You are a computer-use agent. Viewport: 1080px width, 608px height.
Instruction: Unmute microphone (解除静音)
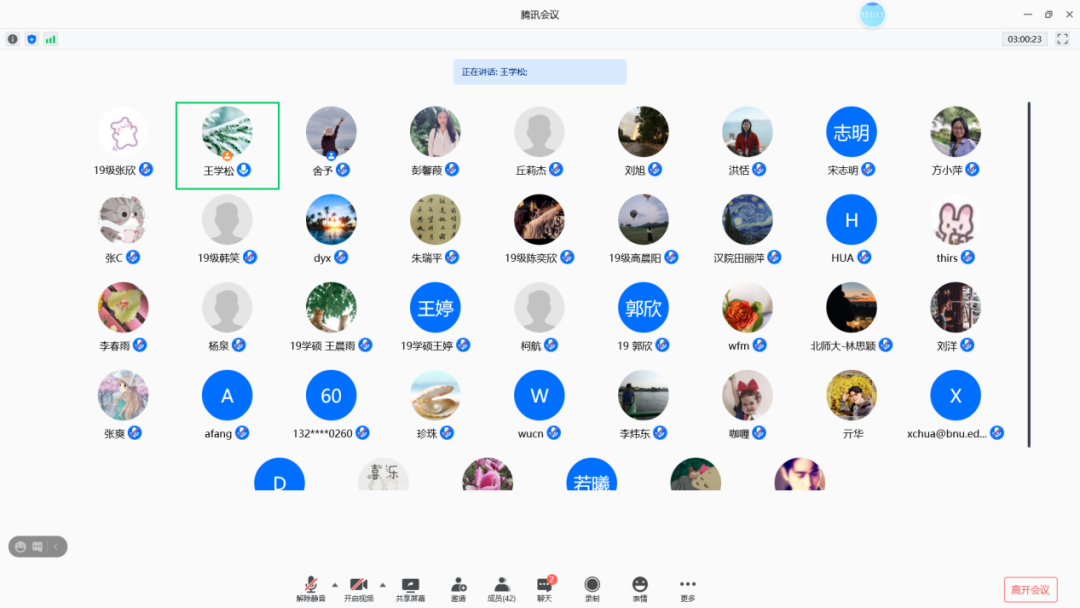(x=311, y=587)
